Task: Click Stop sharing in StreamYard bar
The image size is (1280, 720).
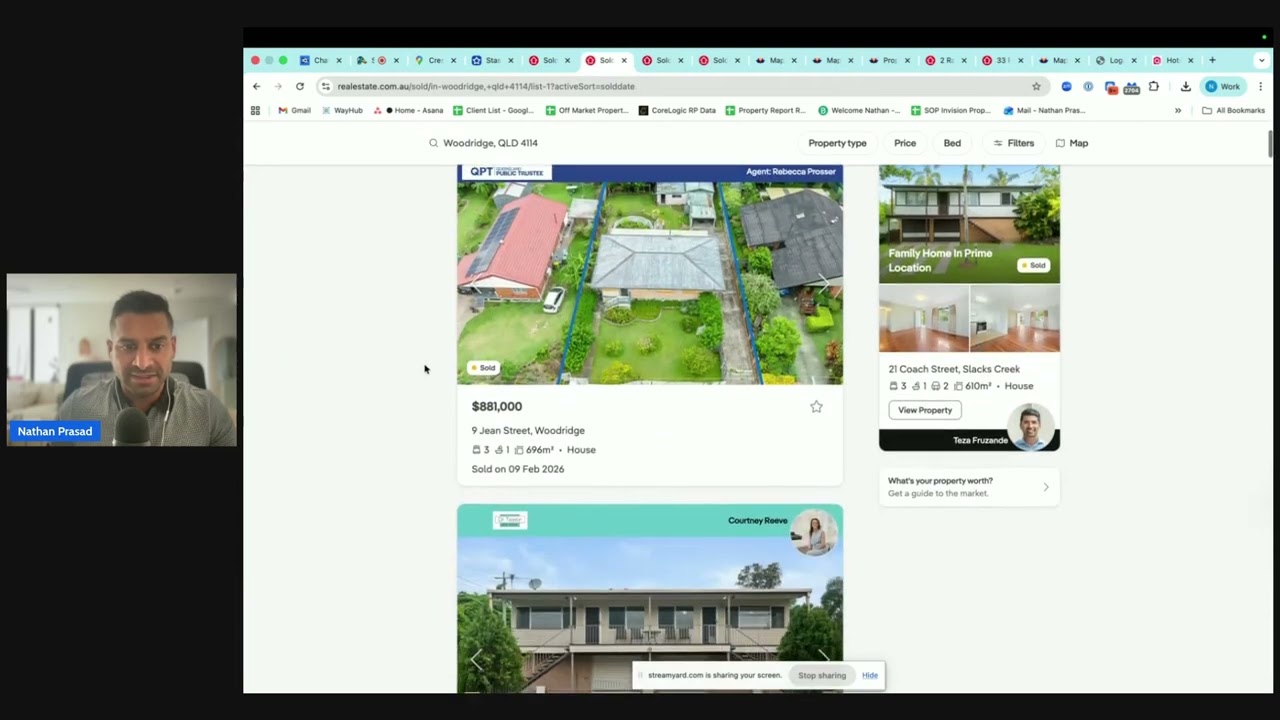Action: tap(822, 675)
